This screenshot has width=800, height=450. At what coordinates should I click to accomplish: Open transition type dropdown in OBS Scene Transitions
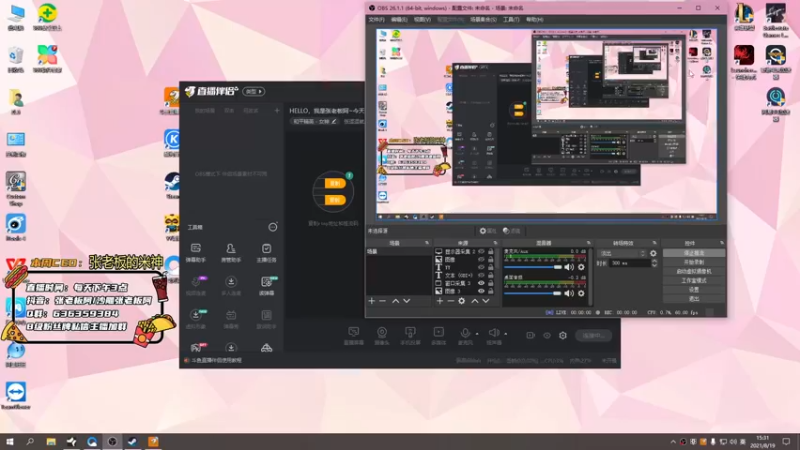point(622,253)
